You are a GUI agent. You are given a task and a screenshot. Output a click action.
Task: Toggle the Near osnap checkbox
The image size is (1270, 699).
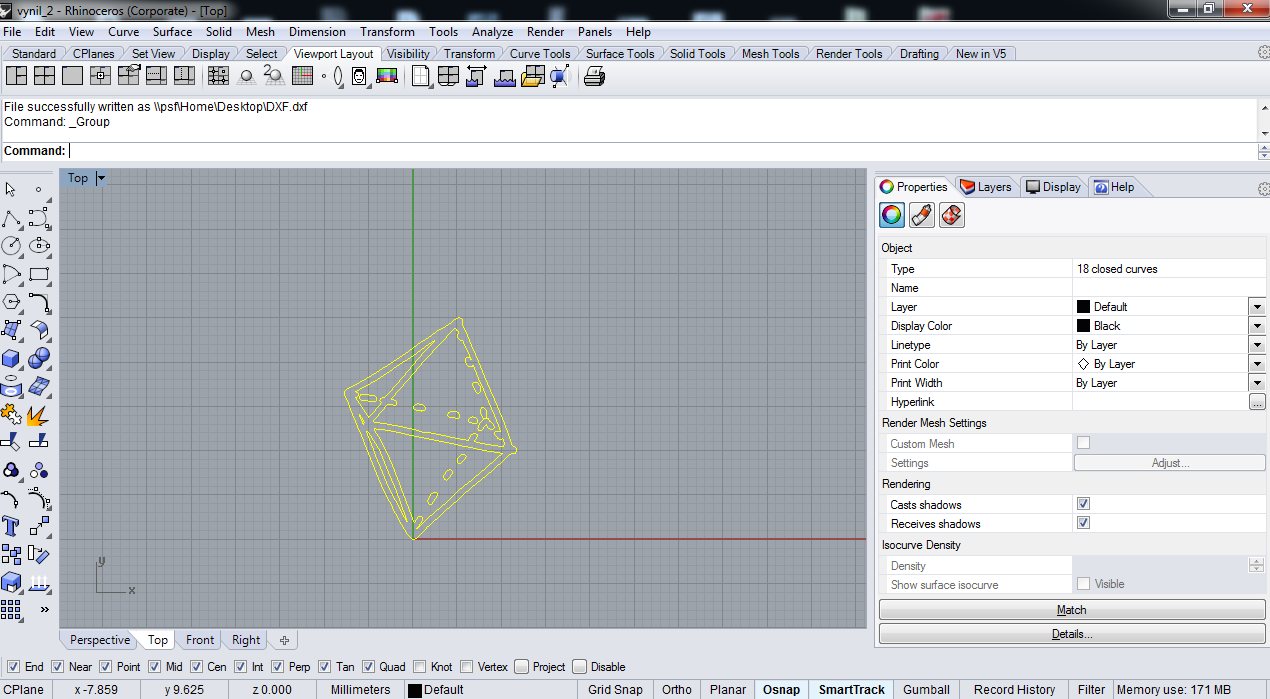[x=58, y=667]
